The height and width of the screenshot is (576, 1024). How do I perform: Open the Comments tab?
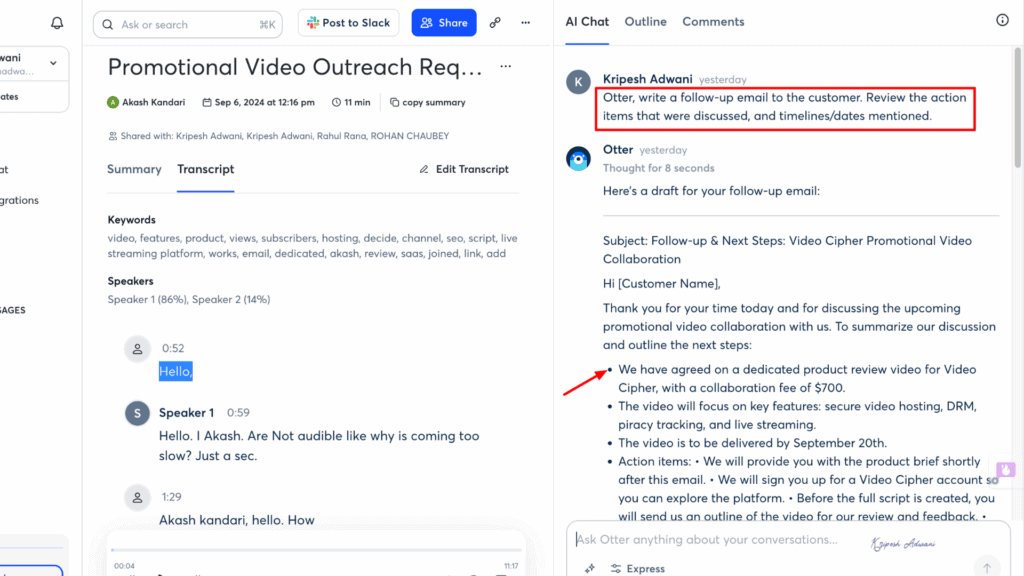coord(713,22)
